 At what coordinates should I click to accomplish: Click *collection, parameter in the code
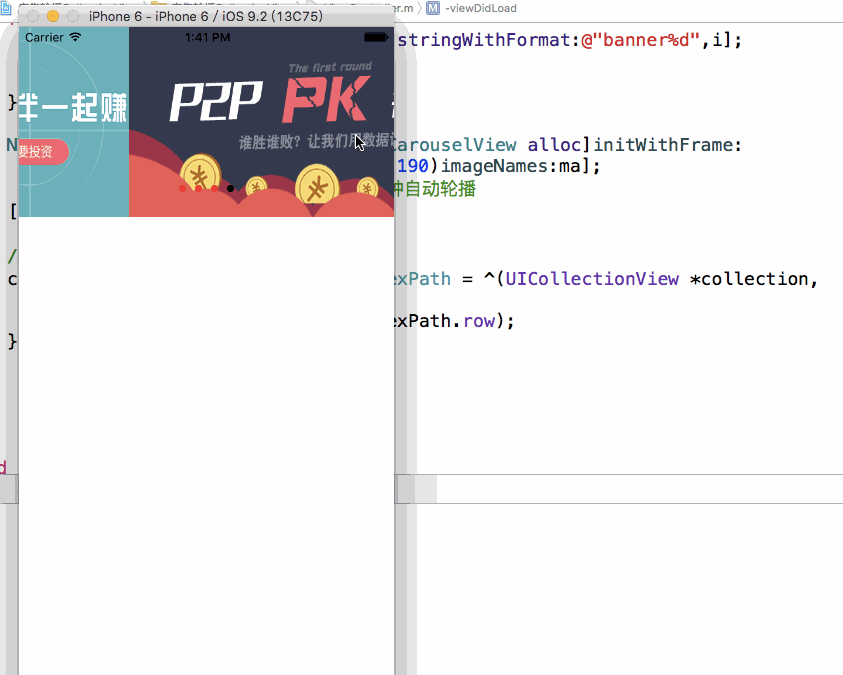tap(754, 279)
